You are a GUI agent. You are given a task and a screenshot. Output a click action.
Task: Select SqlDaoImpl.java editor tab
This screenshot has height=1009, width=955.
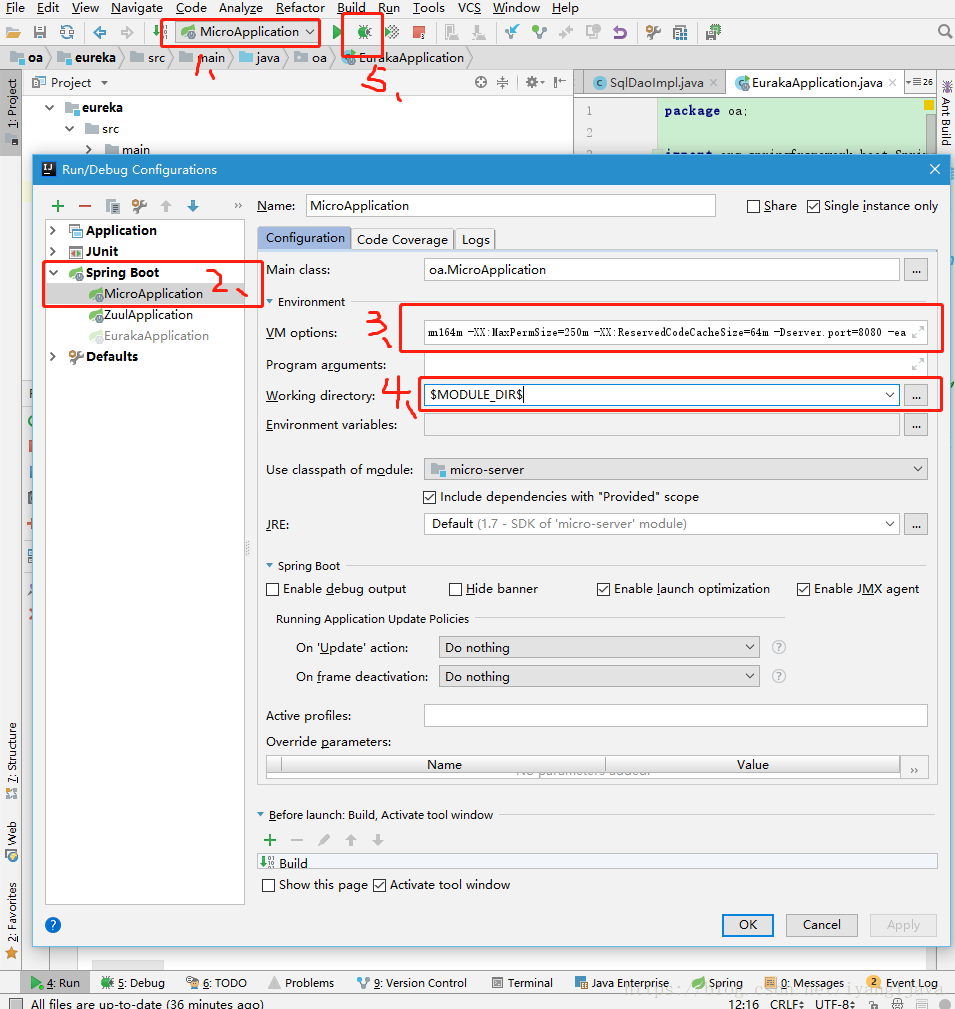[x=656, y=82]
